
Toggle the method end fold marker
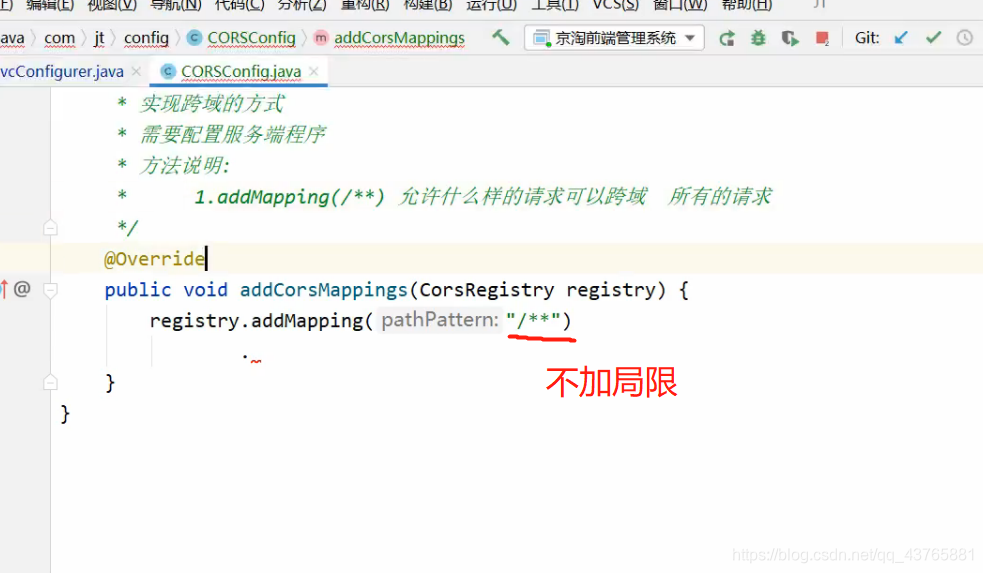pyautogui.click(x=51, y=382)
